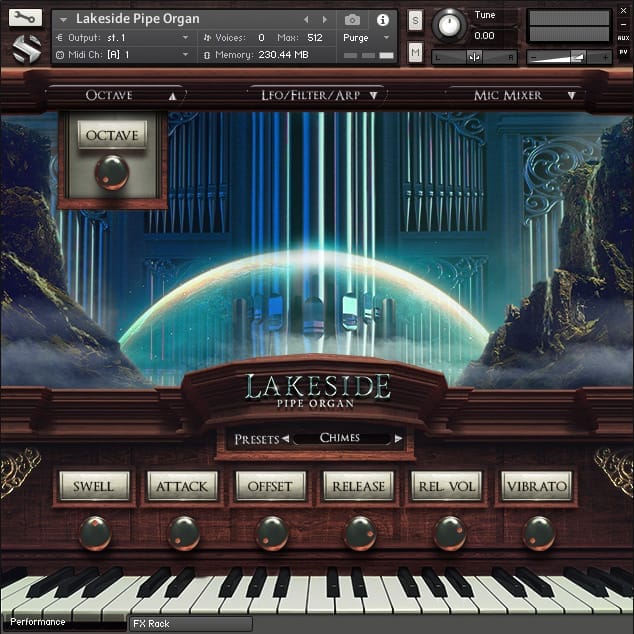
Task: Go to previous instrument with left arrow
Action: tap(306, 19)
